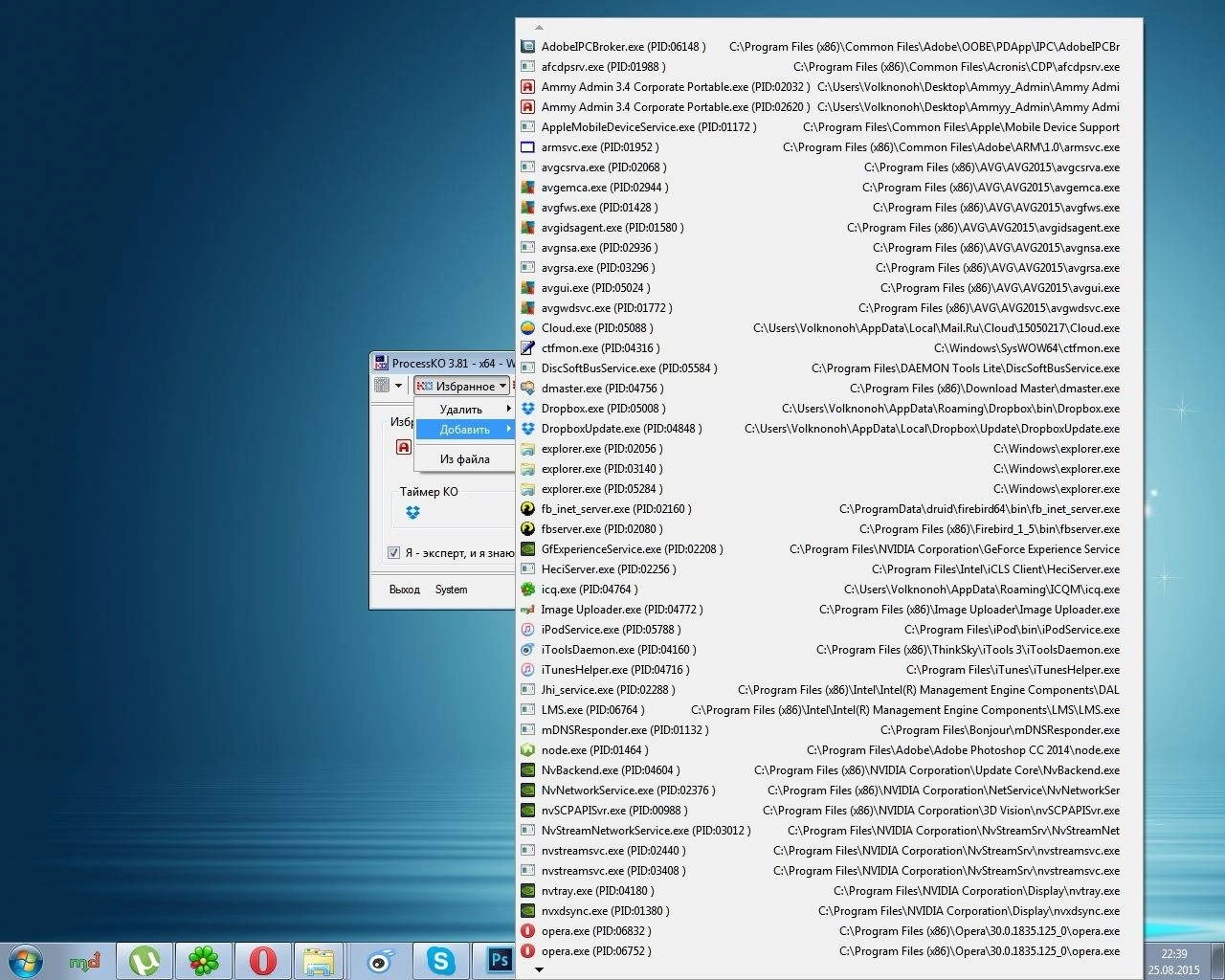Image resolution: width=1225 pixels, height=980 pixels.
Task: Click the Ammy Admin icon in the ProcessKO favorites group
Action: [x=404, y=447]
